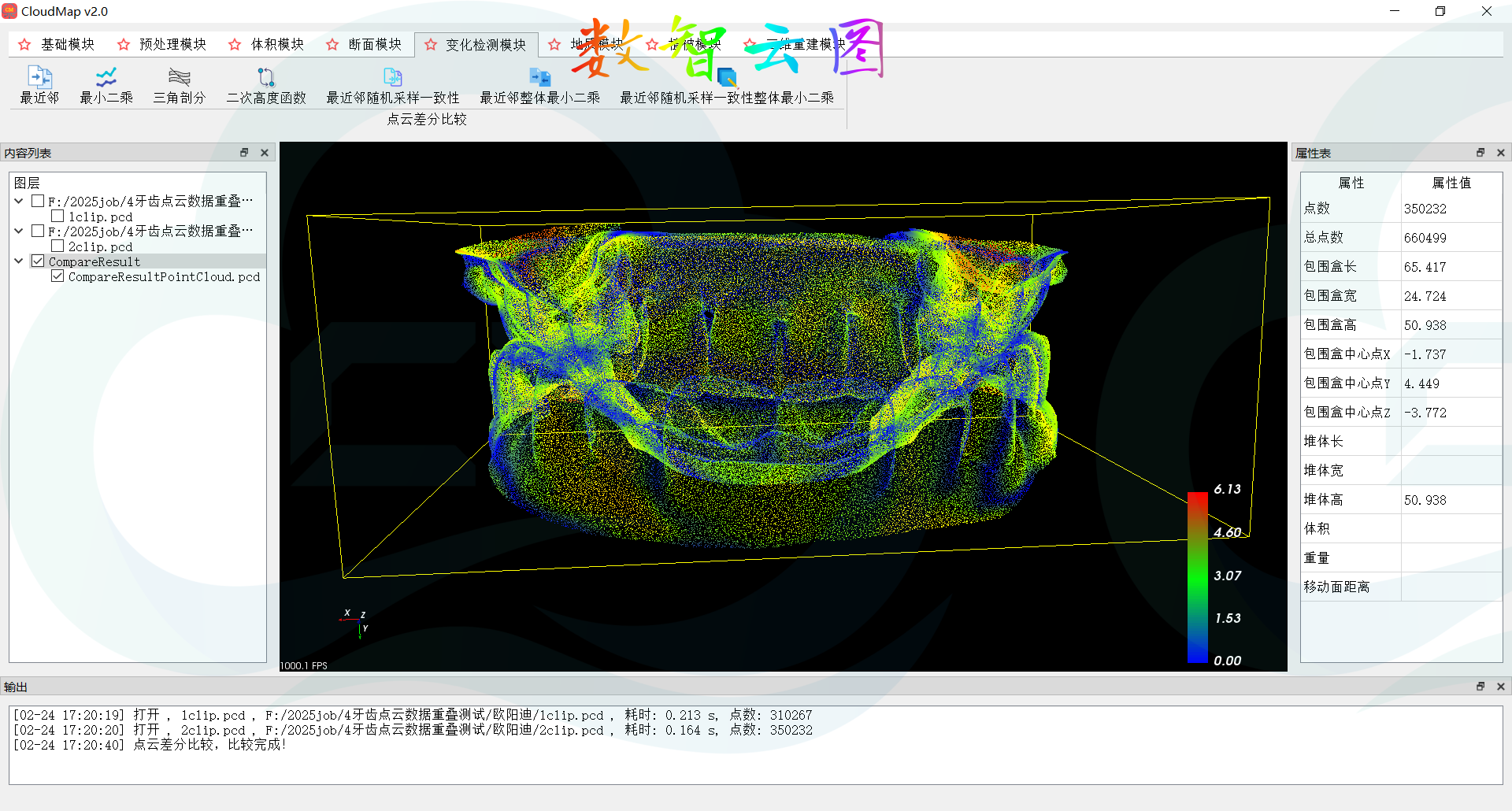Enable the 2clip.pcd layer checkbox
This screenshot has width=1512, height=811.
(57, 246)
